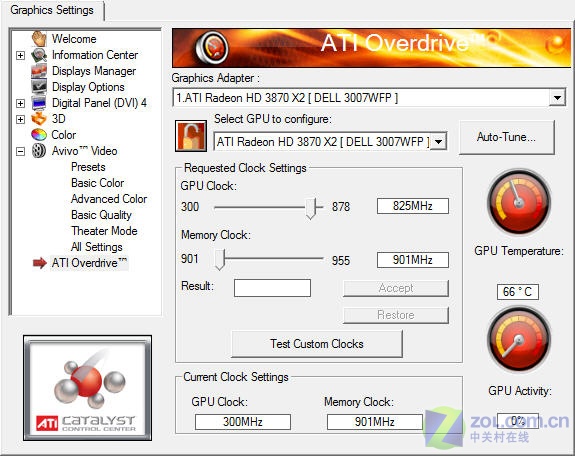
Task: Click the requested memory clock 901MHz field
Action: click(413, 260)
